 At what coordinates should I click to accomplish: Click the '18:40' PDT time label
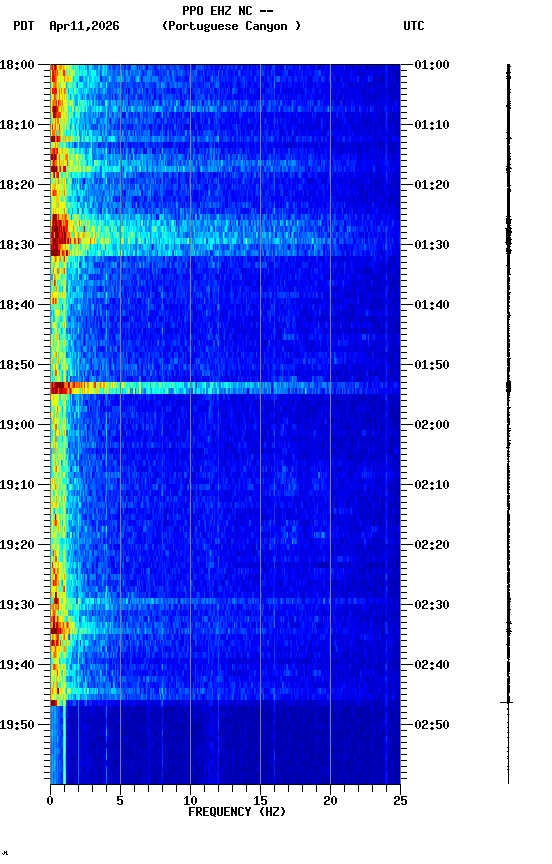click(17, 305)
